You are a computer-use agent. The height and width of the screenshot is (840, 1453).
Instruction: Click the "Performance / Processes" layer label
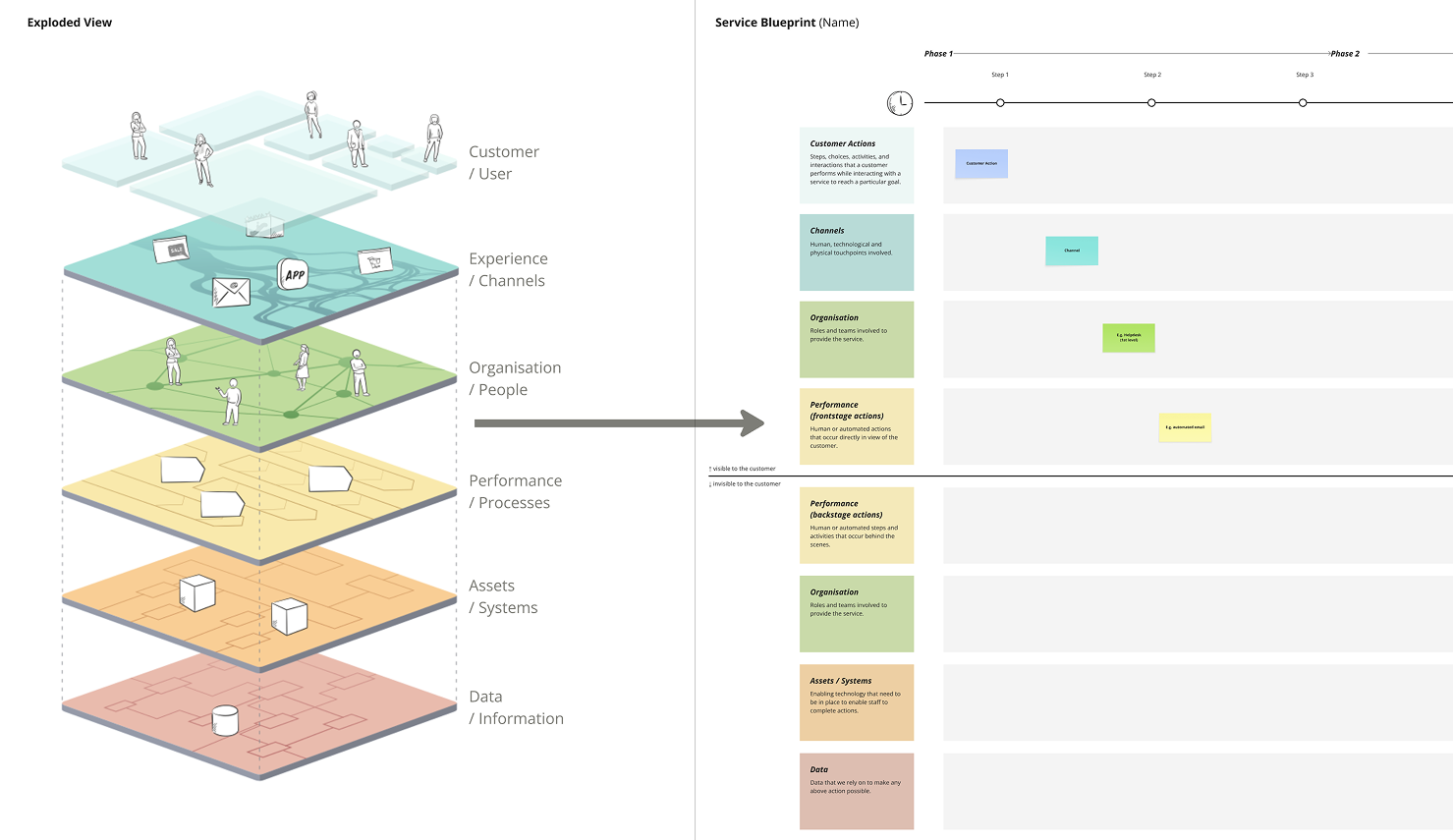[x=516, y=492]
